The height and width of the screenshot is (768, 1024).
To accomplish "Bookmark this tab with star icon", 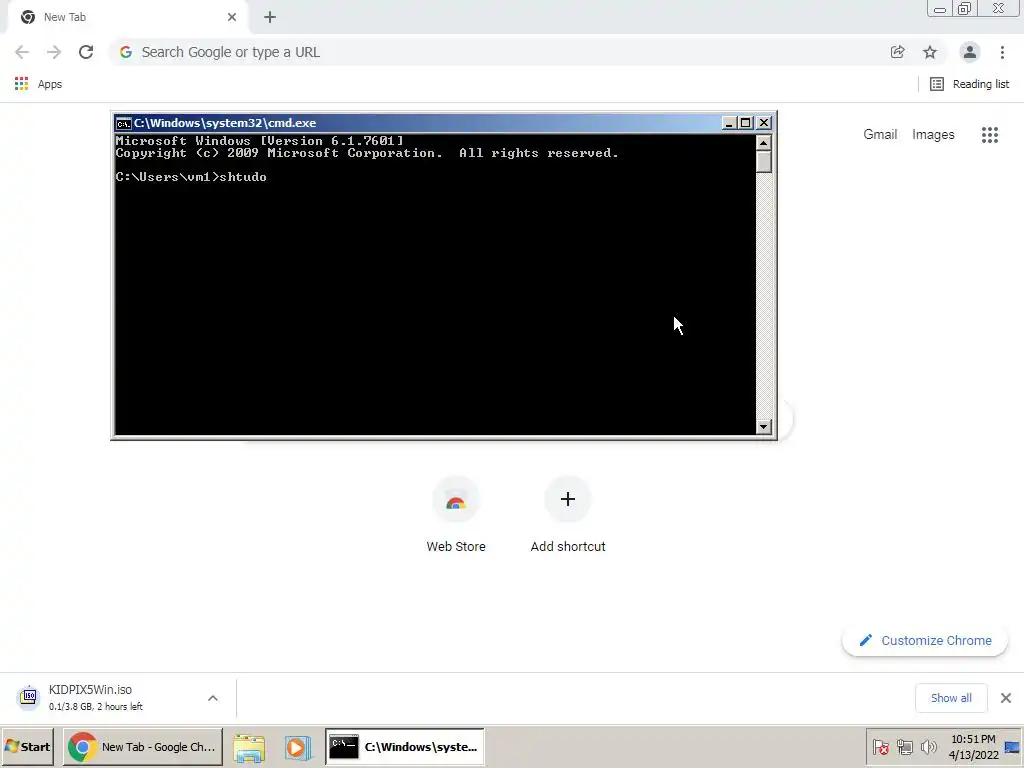I will (x=930, y=52).
